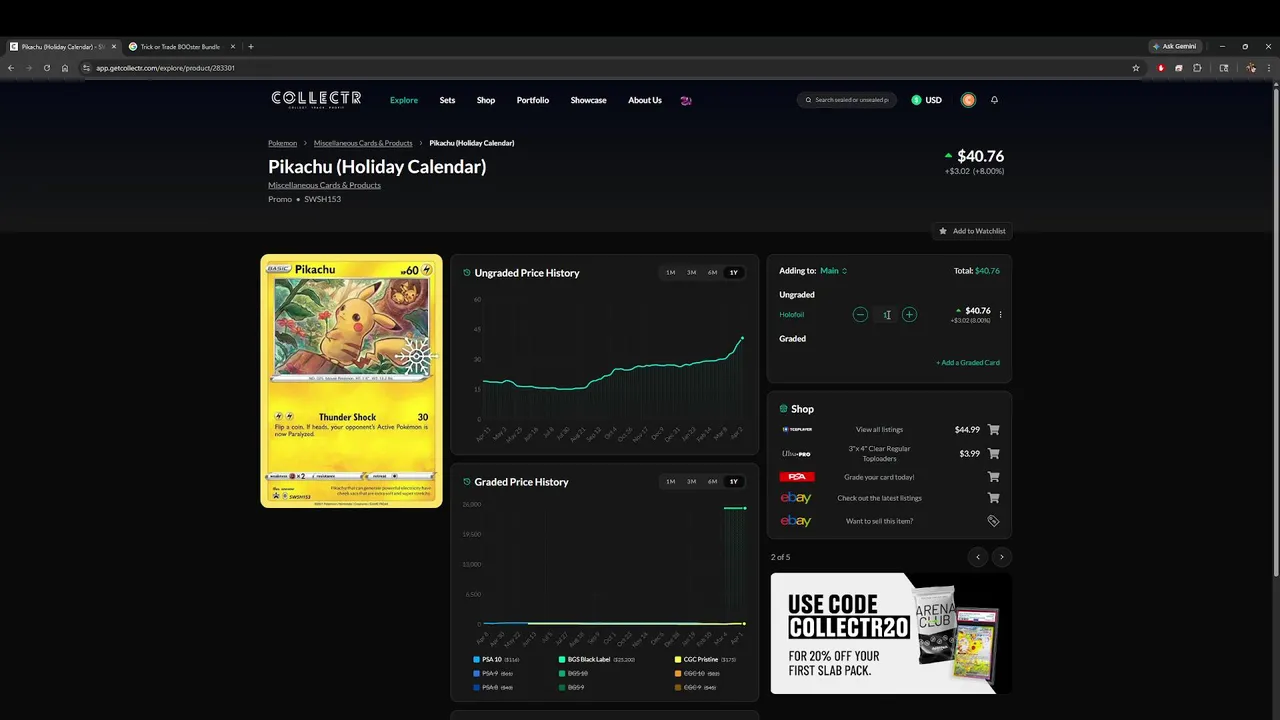
Task: Select 6M range for Ungraded Price History
Action: tap(712, 272)
